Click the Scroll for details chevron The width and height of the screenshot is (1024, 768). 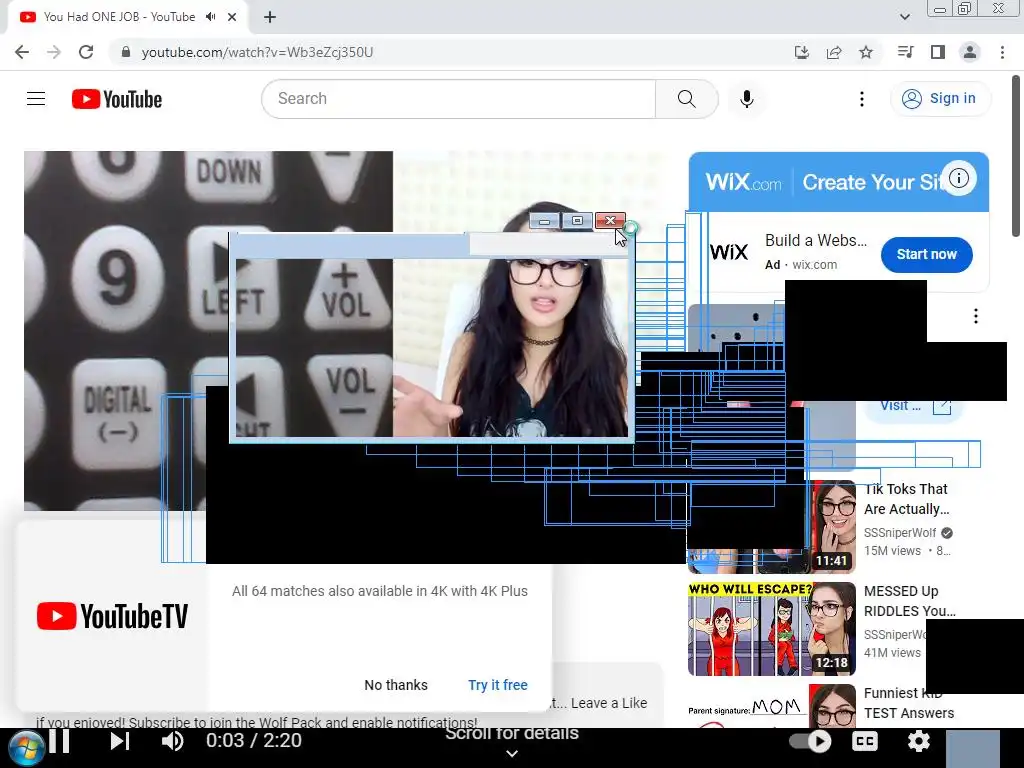(512, 754)
